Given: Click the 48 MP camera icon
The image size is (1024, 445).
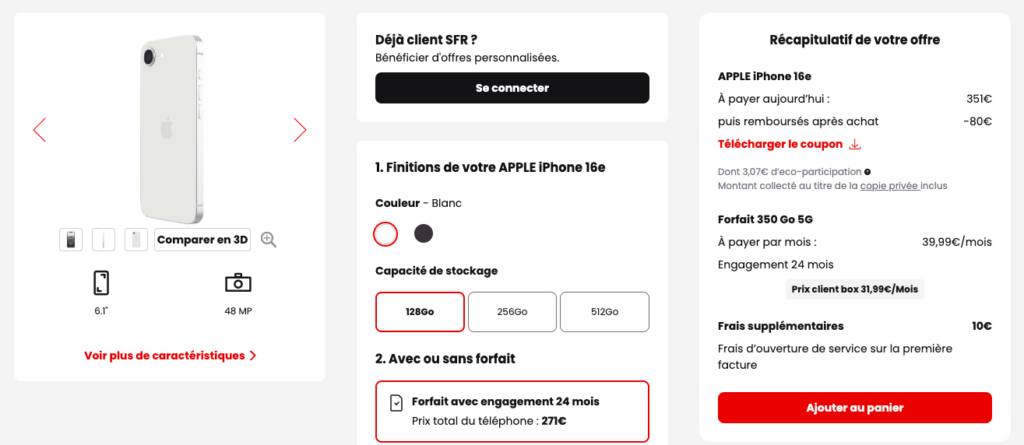Looking at the screenshot, I should [238, 283].
